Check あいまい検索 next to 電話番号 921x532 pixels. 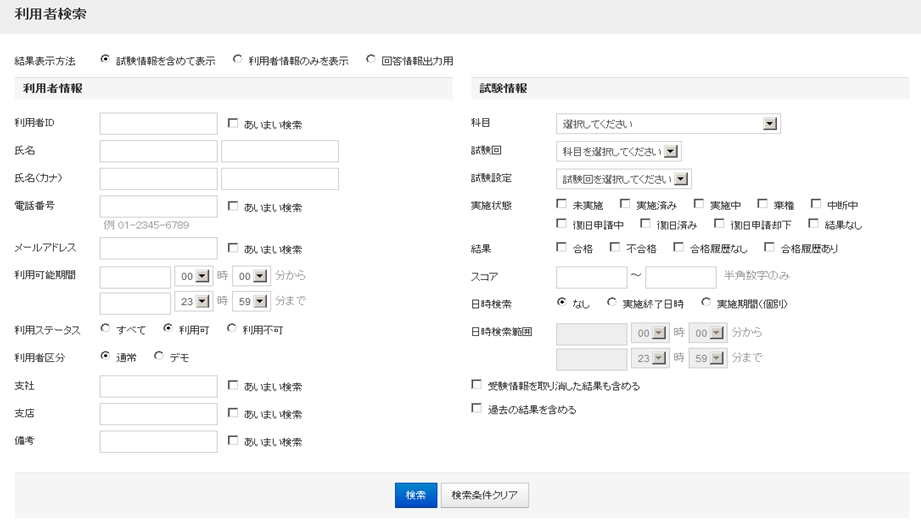point(233,207)
